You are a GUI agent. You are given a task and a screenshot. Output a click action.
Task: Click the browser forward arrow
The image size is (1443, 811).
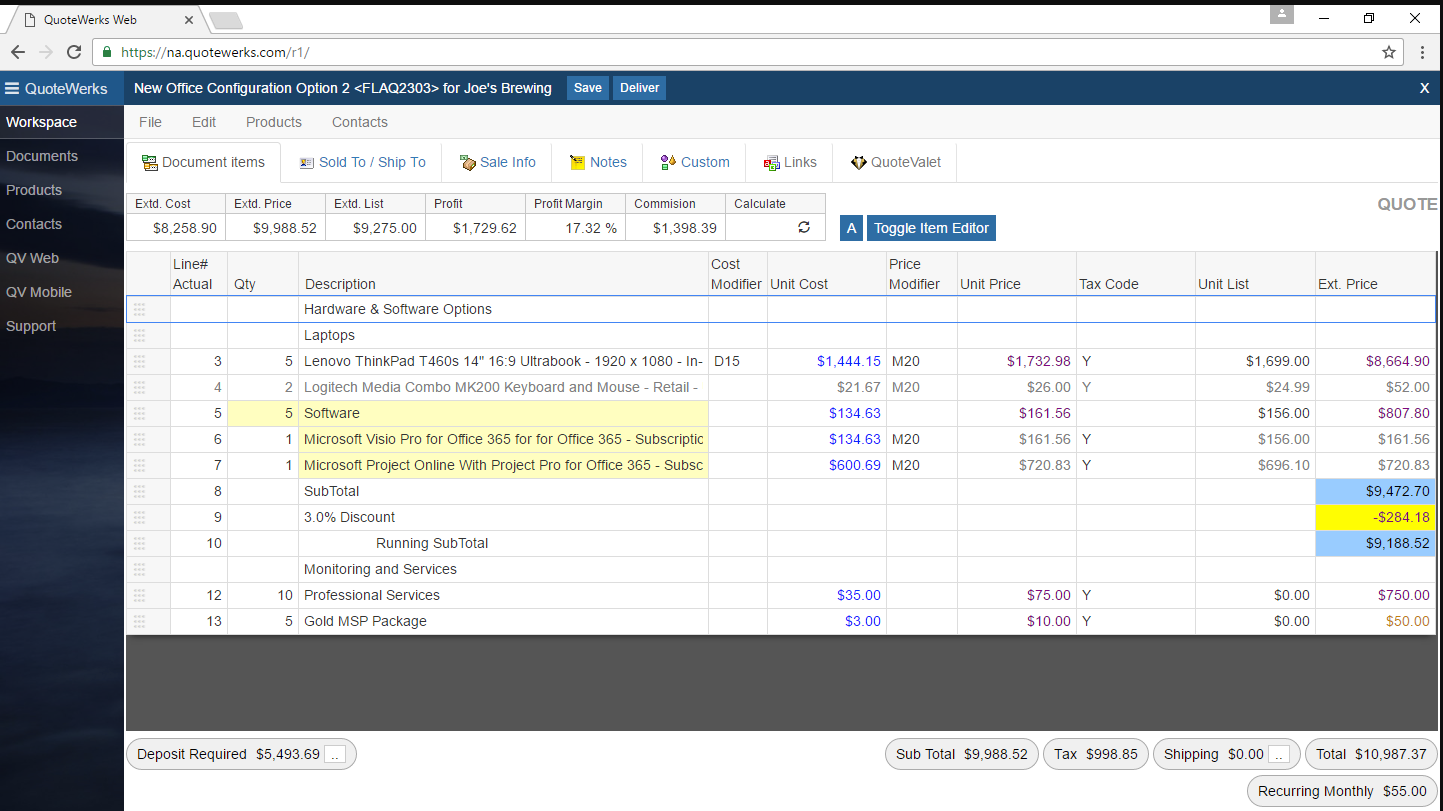(46, 52)
